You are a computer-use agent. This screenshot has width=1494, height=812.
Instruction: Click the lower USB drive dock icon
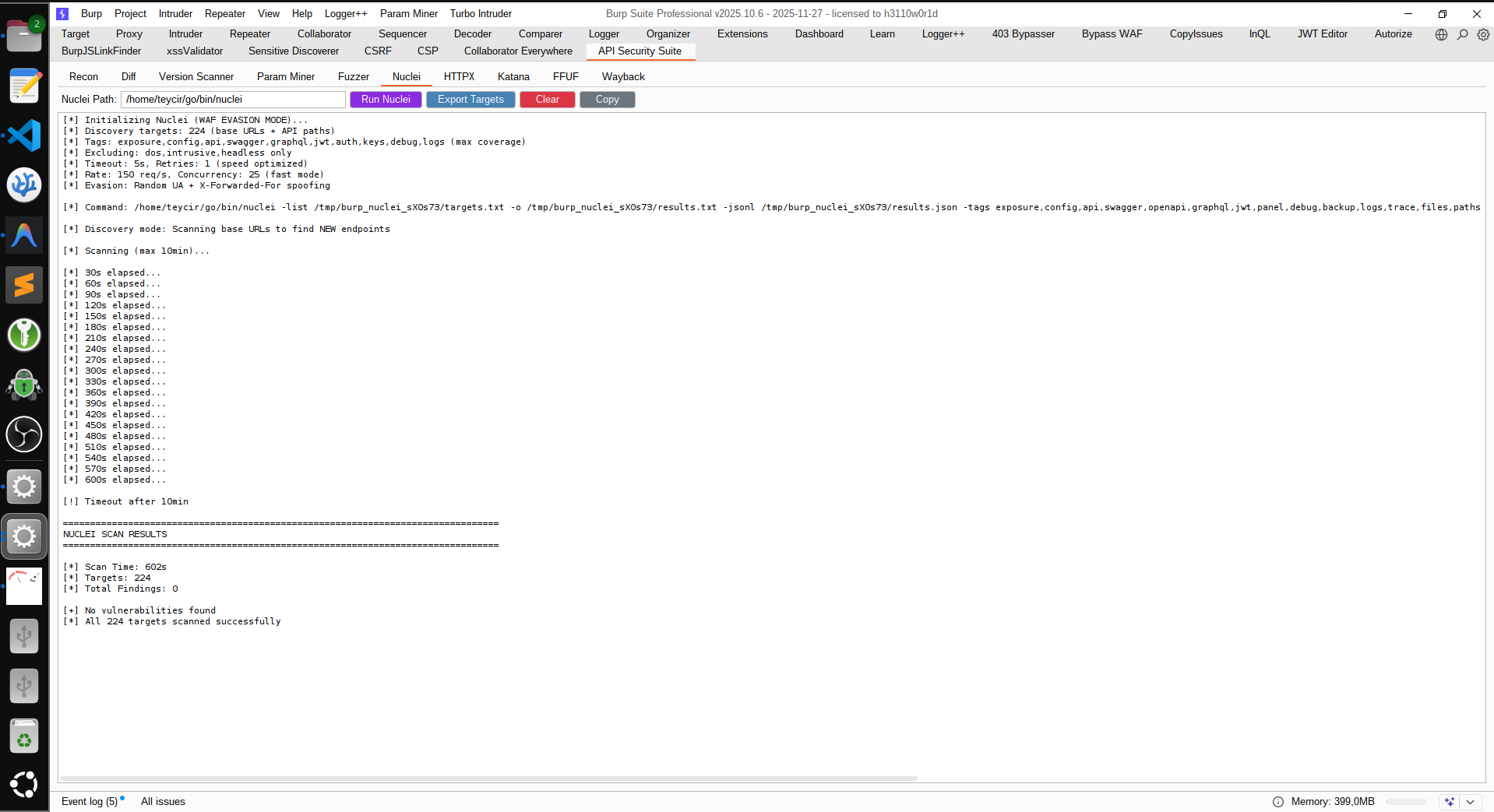coord(24,686)
